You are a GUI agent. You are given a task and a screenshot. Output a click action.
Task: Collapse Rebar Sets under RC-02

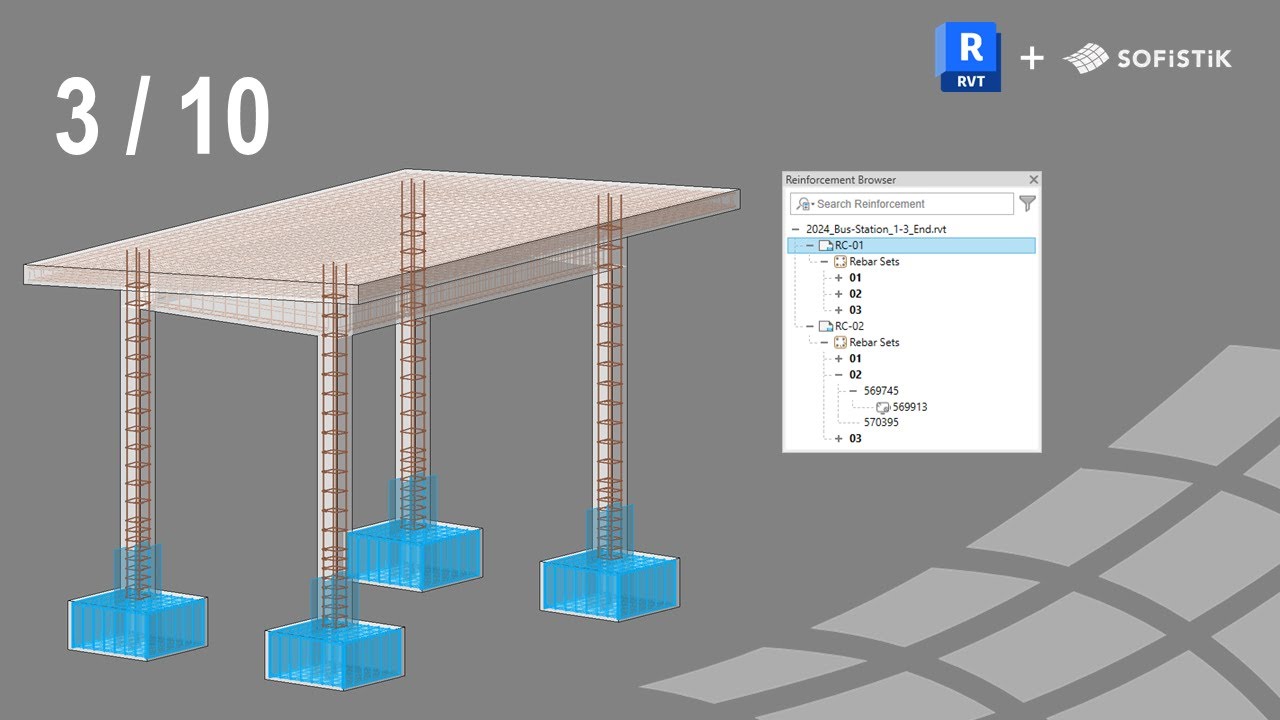point(824,342)
